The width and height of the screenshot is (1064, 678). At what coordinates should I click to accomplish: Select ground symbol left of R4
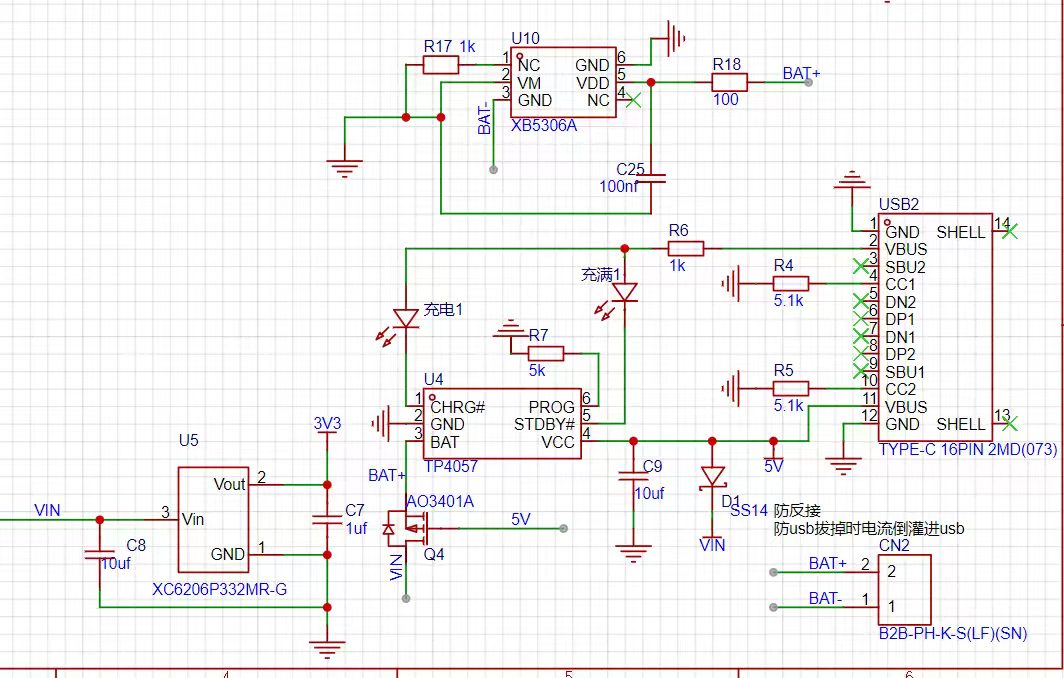pos(732,284)
